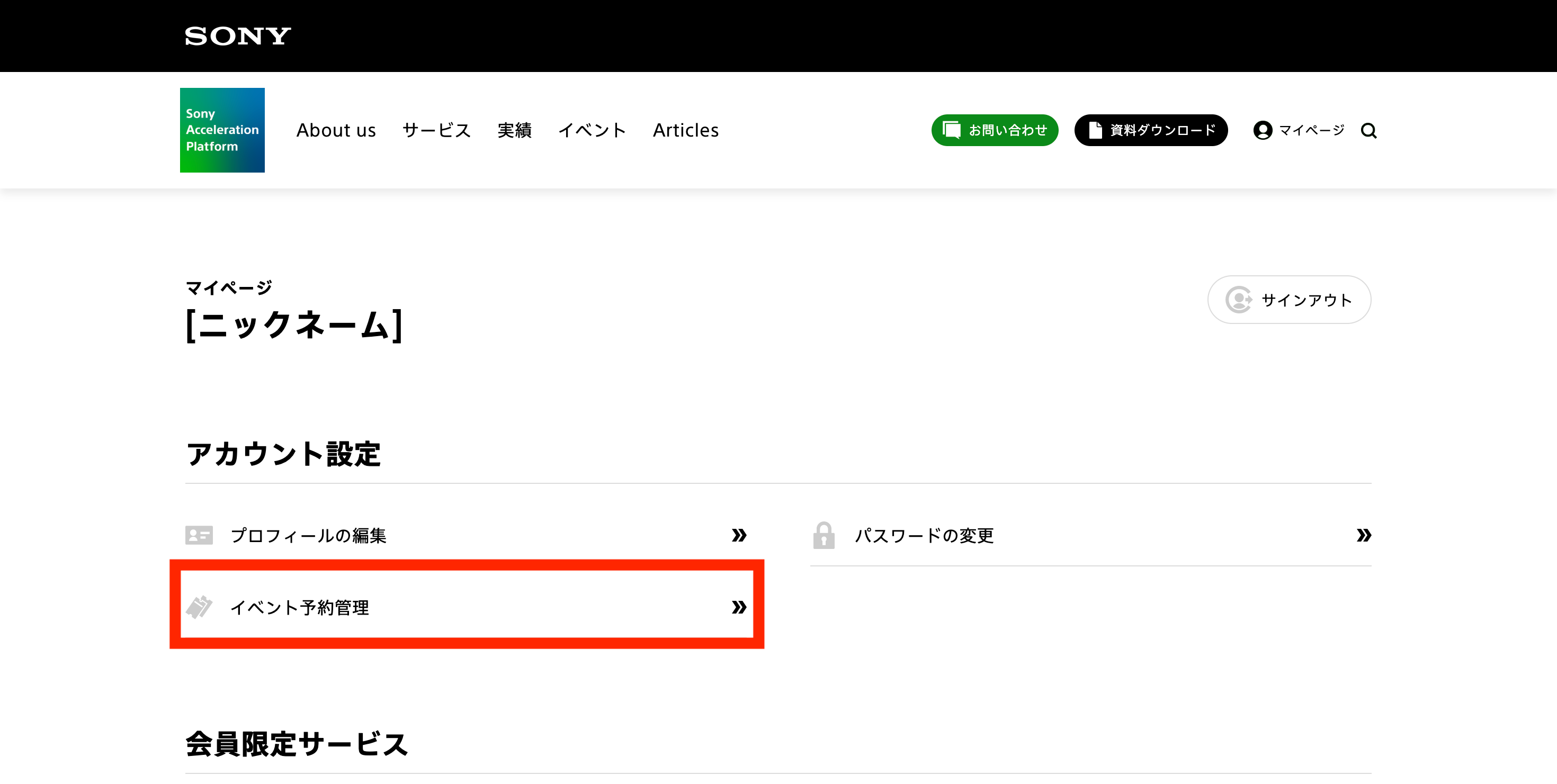
Task: Click the search magnifier icon in header
Action: [x=1368, y=130]
